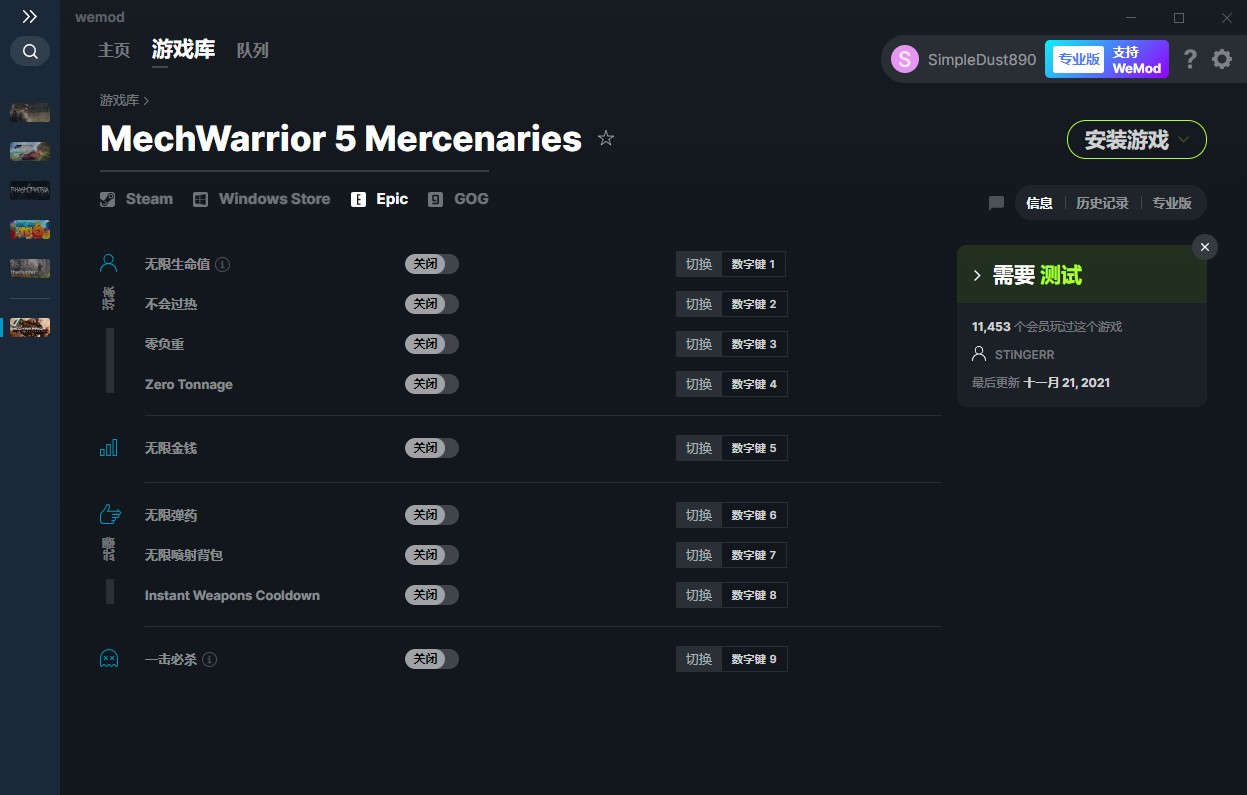Open the SimpleDust890 user avatar

[905, 59]
